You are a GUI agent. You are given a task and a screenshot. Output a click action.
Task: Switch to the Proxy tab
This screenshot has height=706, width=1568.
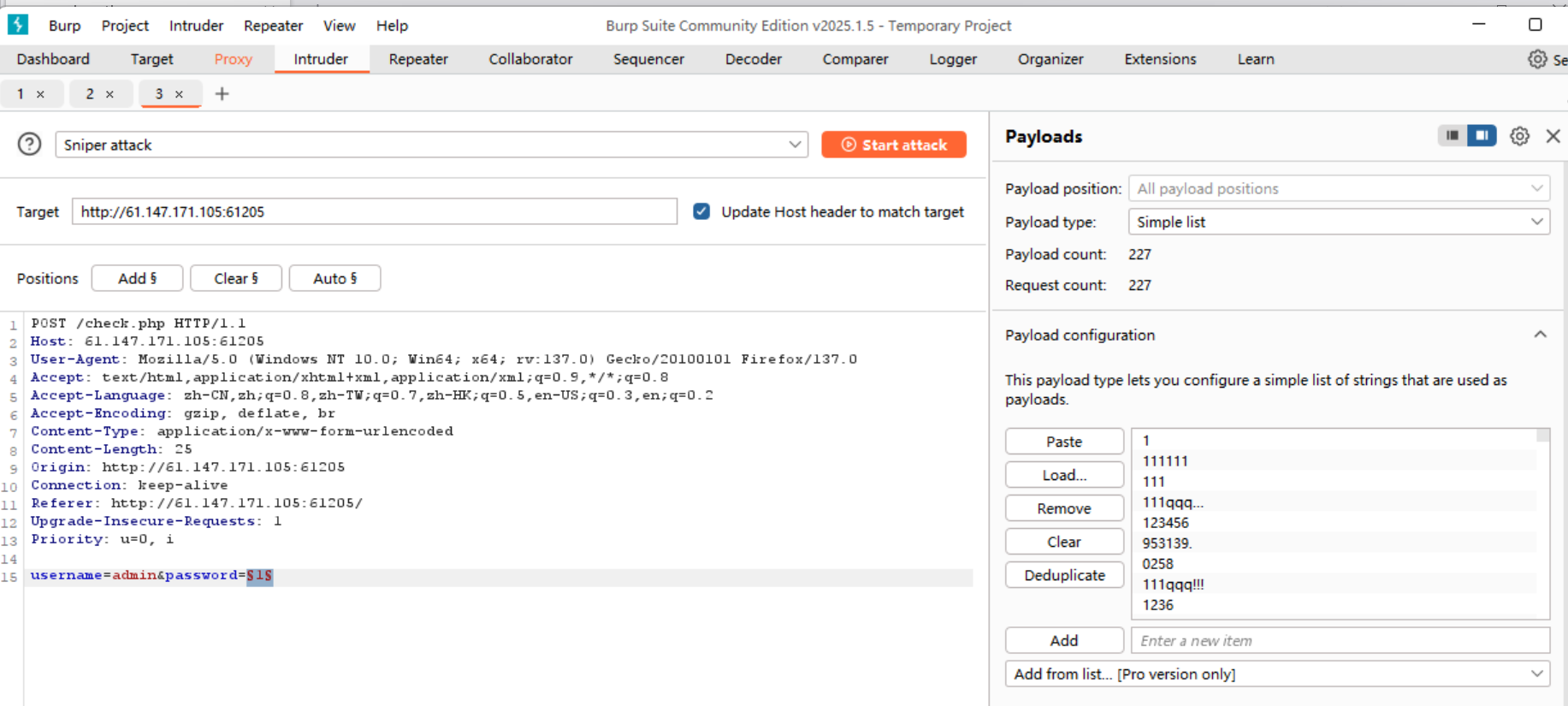(x=233, y=59)
